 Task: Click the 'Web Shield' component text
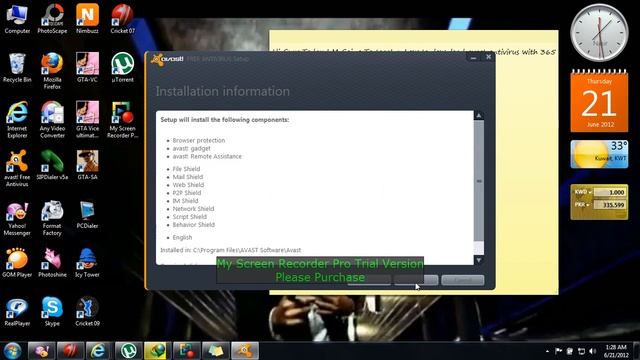point(188,184)
